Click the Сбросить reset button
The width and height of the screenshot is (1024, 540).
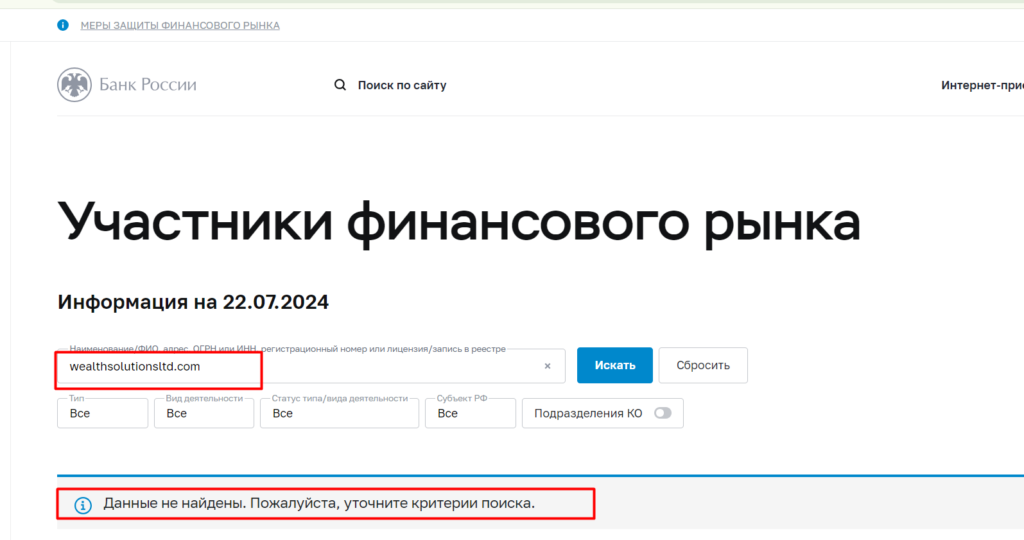point(703,365)
